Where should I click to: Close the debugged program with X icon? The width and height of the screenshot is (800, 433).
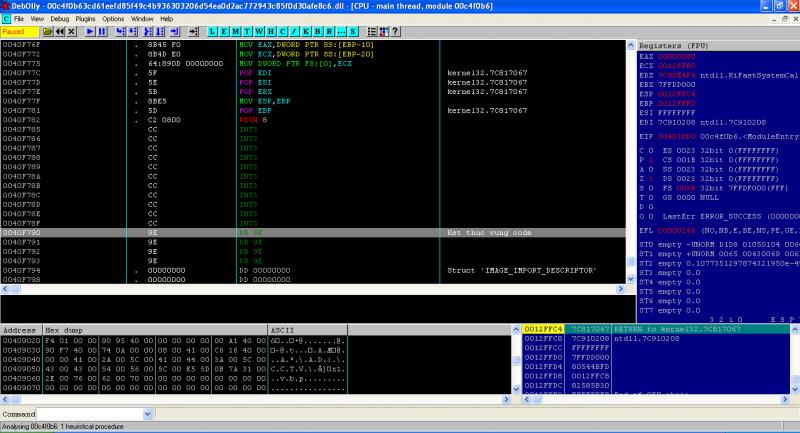[x=72, y=32]
